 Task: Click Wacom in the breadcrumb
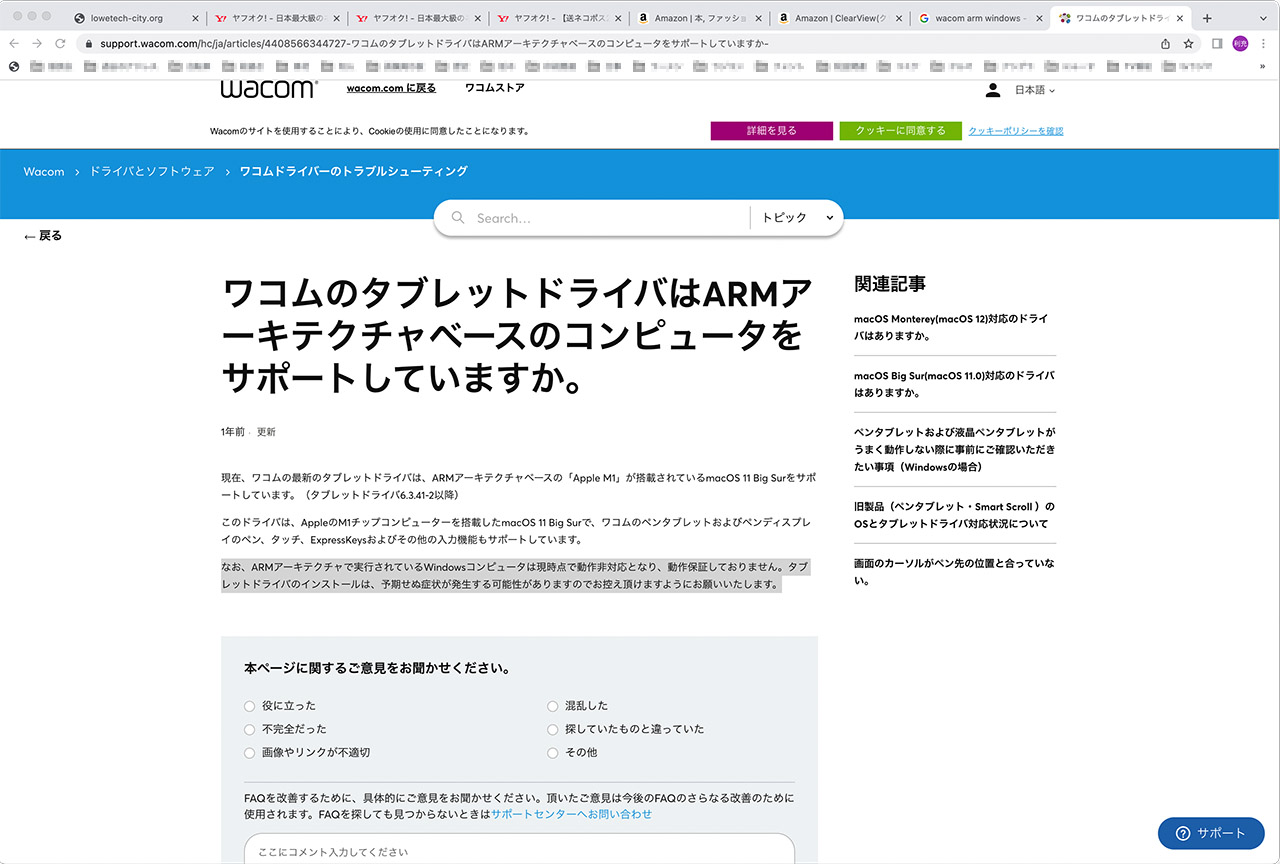click(44, 172)
